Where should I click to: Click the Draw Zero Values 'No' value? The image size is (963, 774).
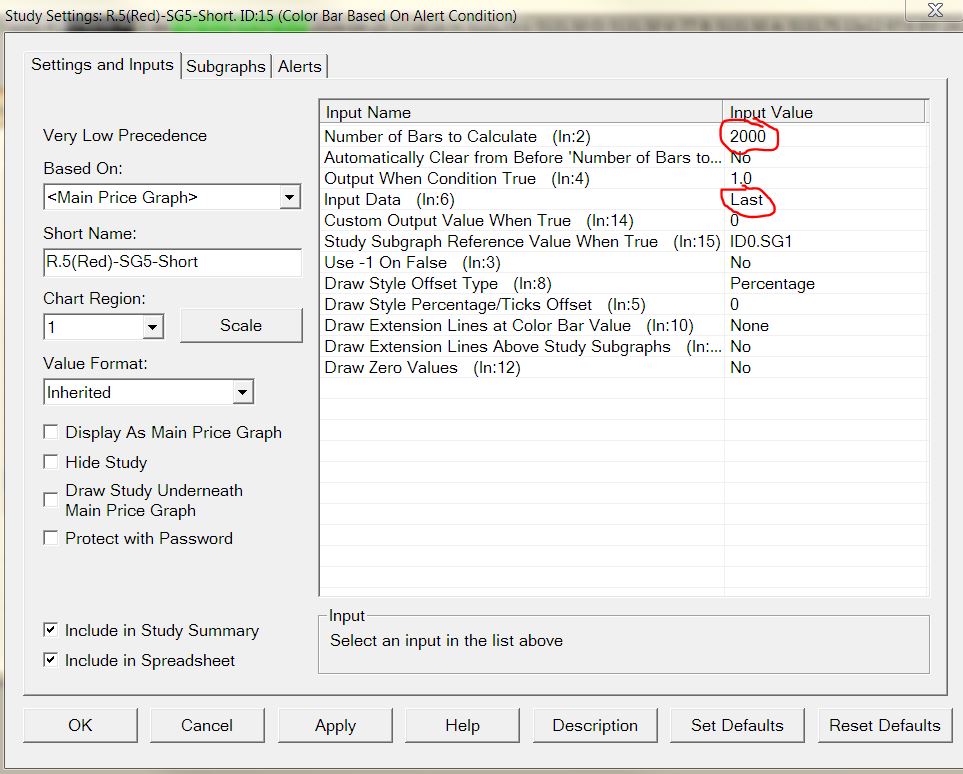click(740, 367)
